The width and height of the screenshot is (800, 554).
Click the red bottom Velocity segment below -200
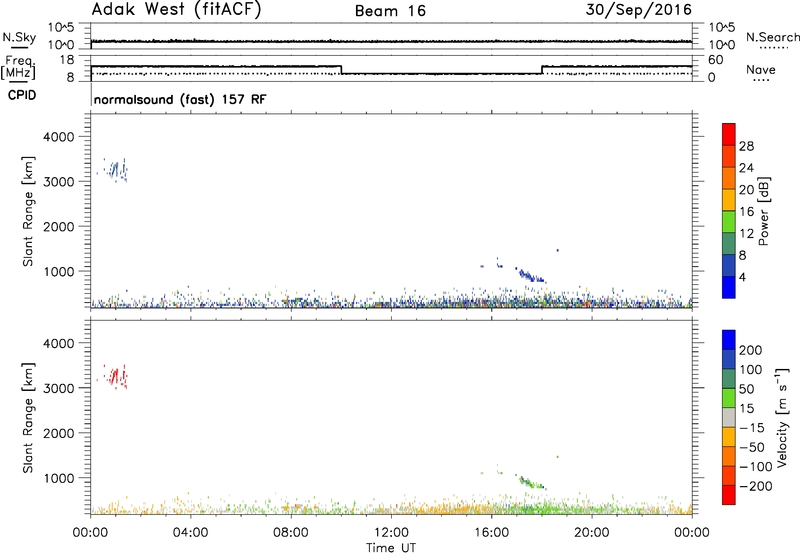pyautogui.click(x=729, y=494)
